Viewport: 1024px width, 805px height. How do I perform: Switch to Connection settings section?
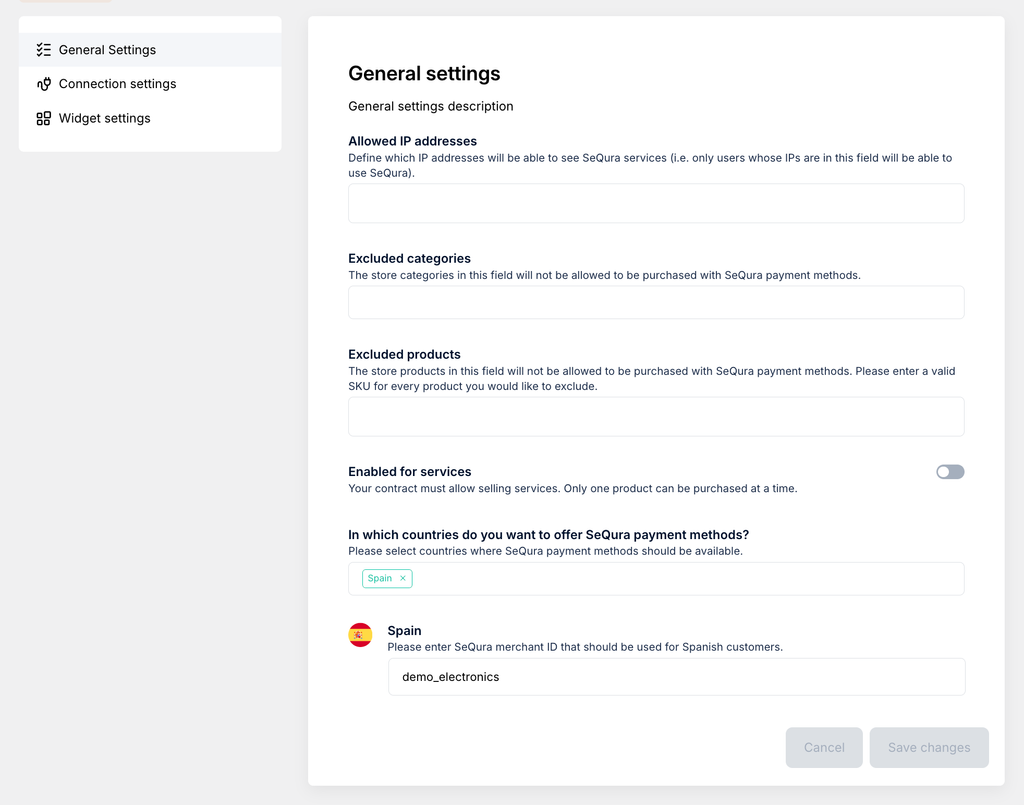117,84
